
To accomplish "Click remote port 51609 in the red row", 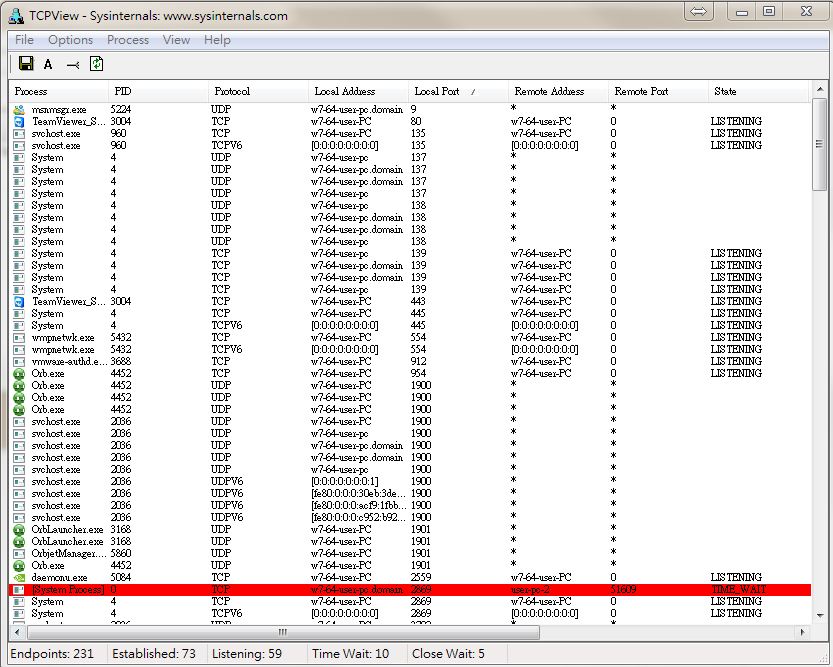I will tap(623, 589).
